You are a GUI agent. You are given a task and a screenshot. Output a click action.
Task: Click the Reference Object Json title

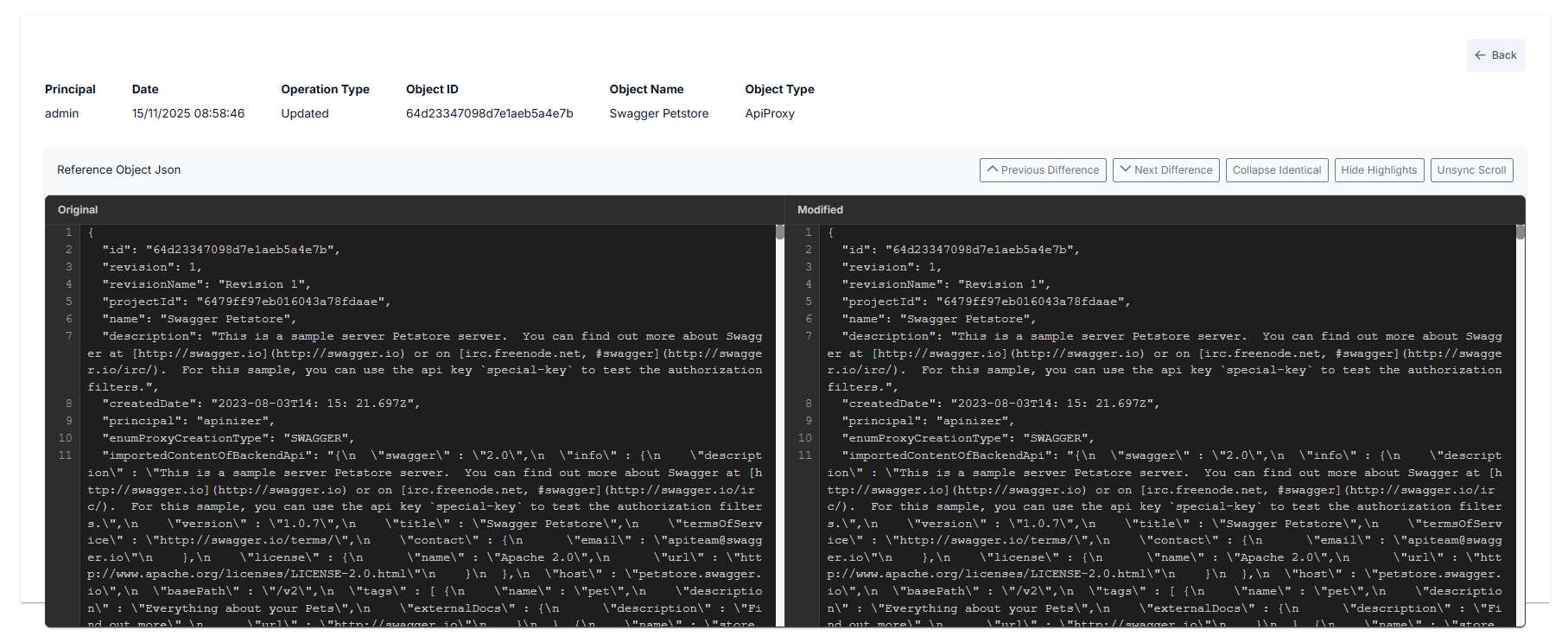click(x=118, y=170)
